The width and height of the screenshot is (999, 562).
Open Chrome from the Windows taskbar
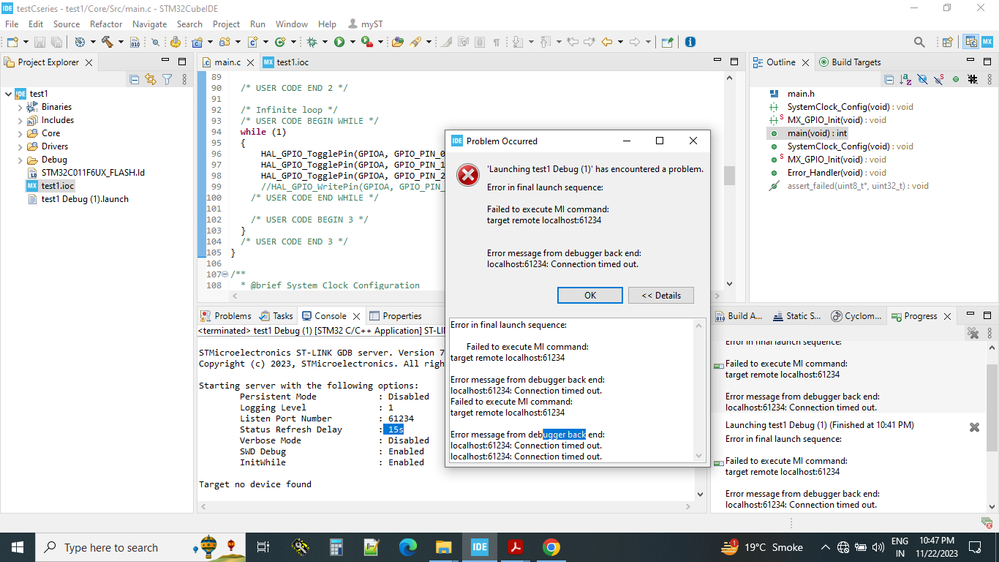coord(551,547)
